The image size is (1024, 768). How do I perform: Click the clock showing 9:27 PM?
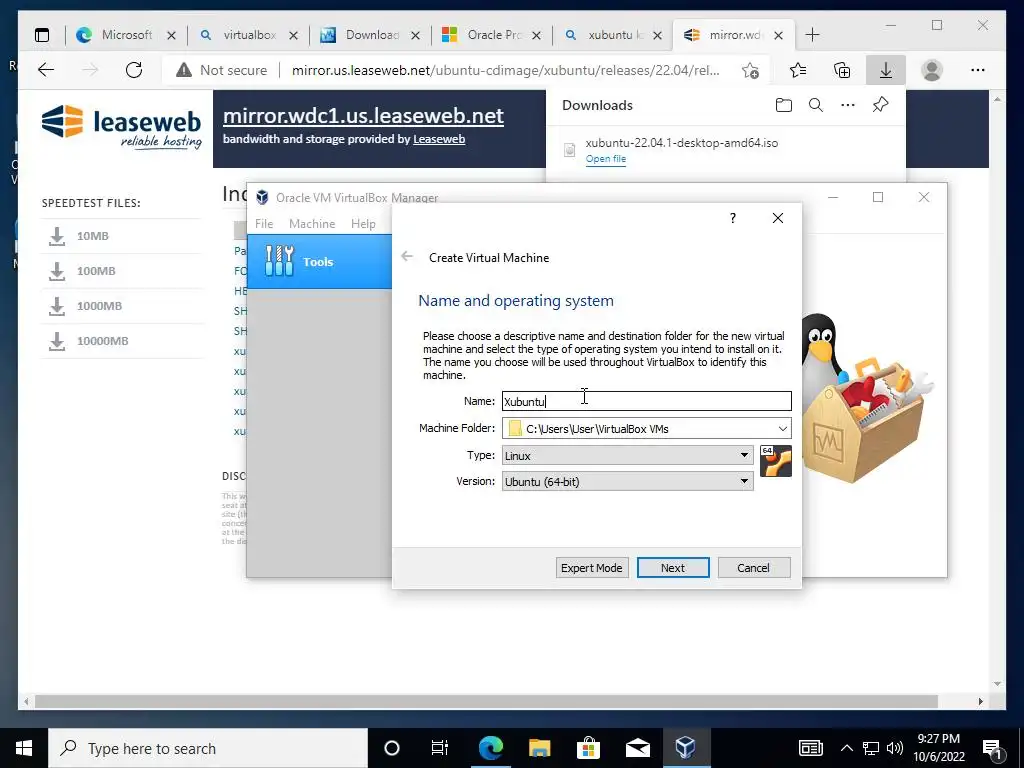pos(938,739)
